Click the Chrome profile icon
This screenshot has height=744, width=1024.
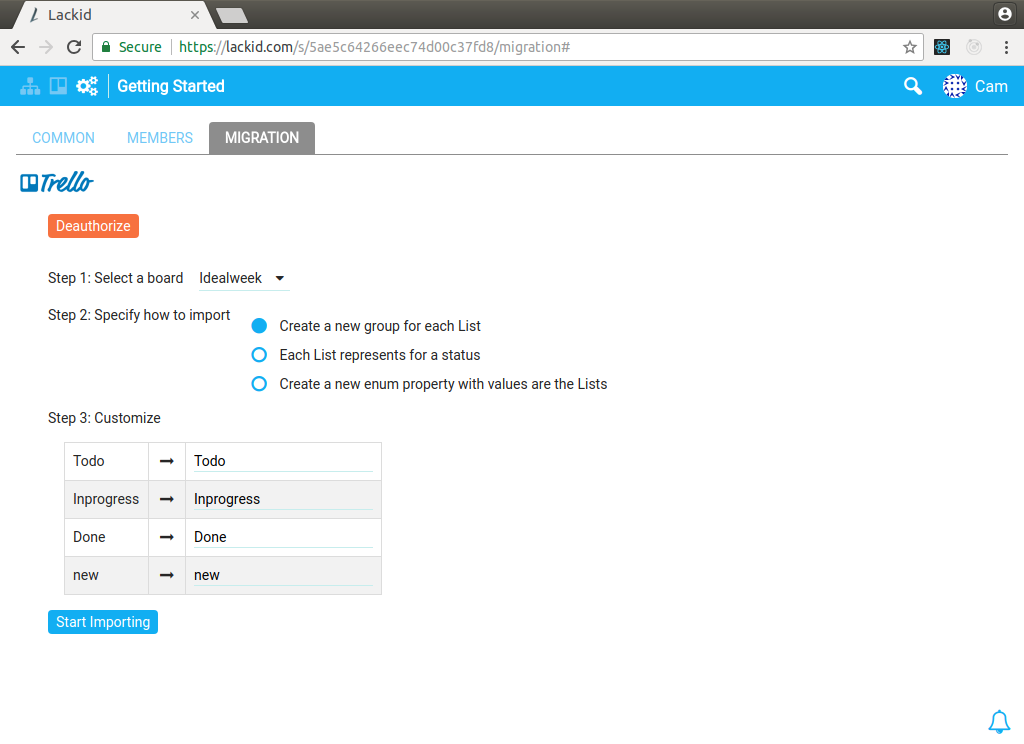(x=1005, y=14)
